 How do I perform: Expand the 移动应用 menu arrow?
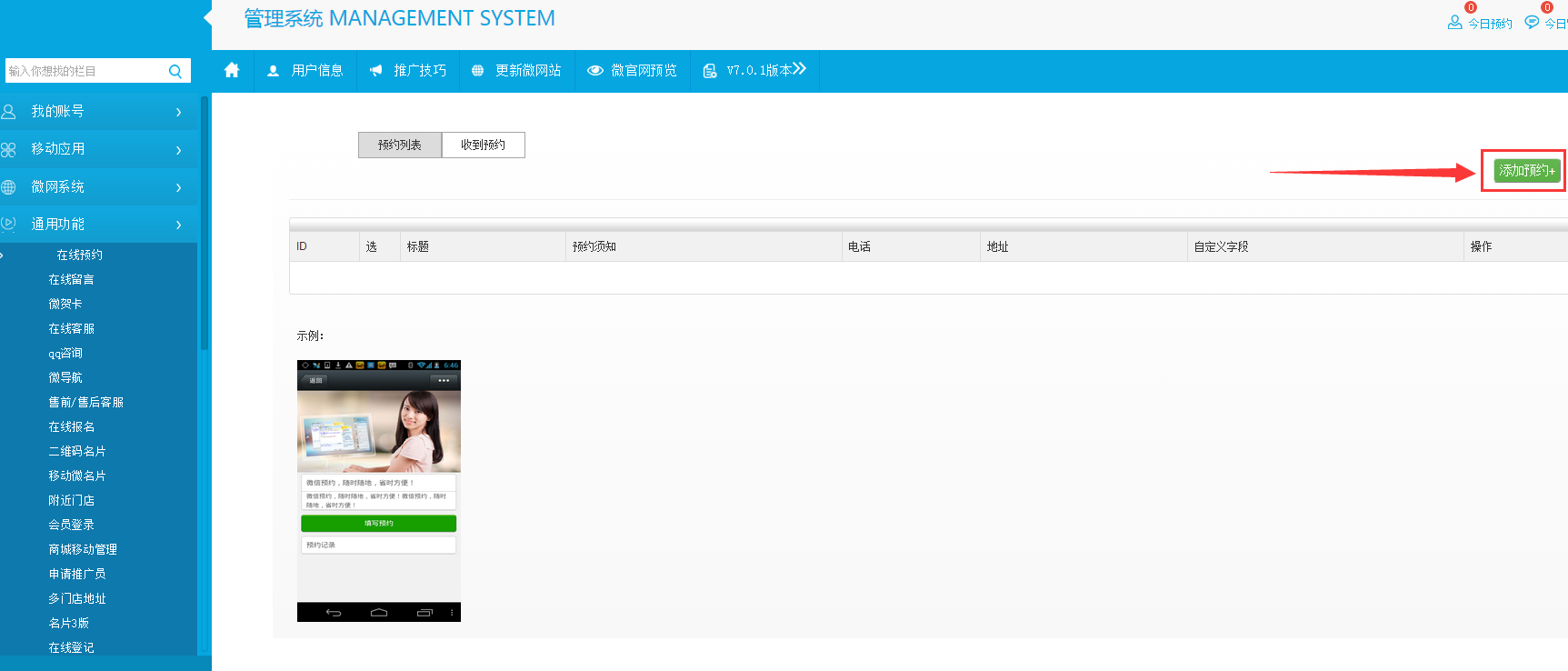tap(178, 150)
